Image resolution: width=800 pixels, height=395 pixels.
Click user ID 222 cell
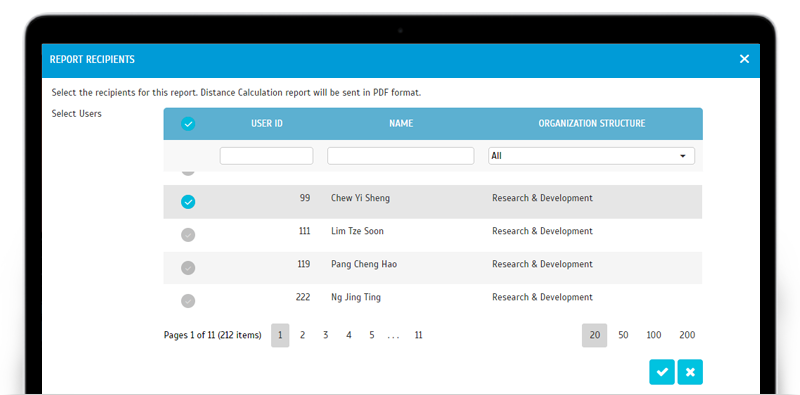tap(303, 297)
